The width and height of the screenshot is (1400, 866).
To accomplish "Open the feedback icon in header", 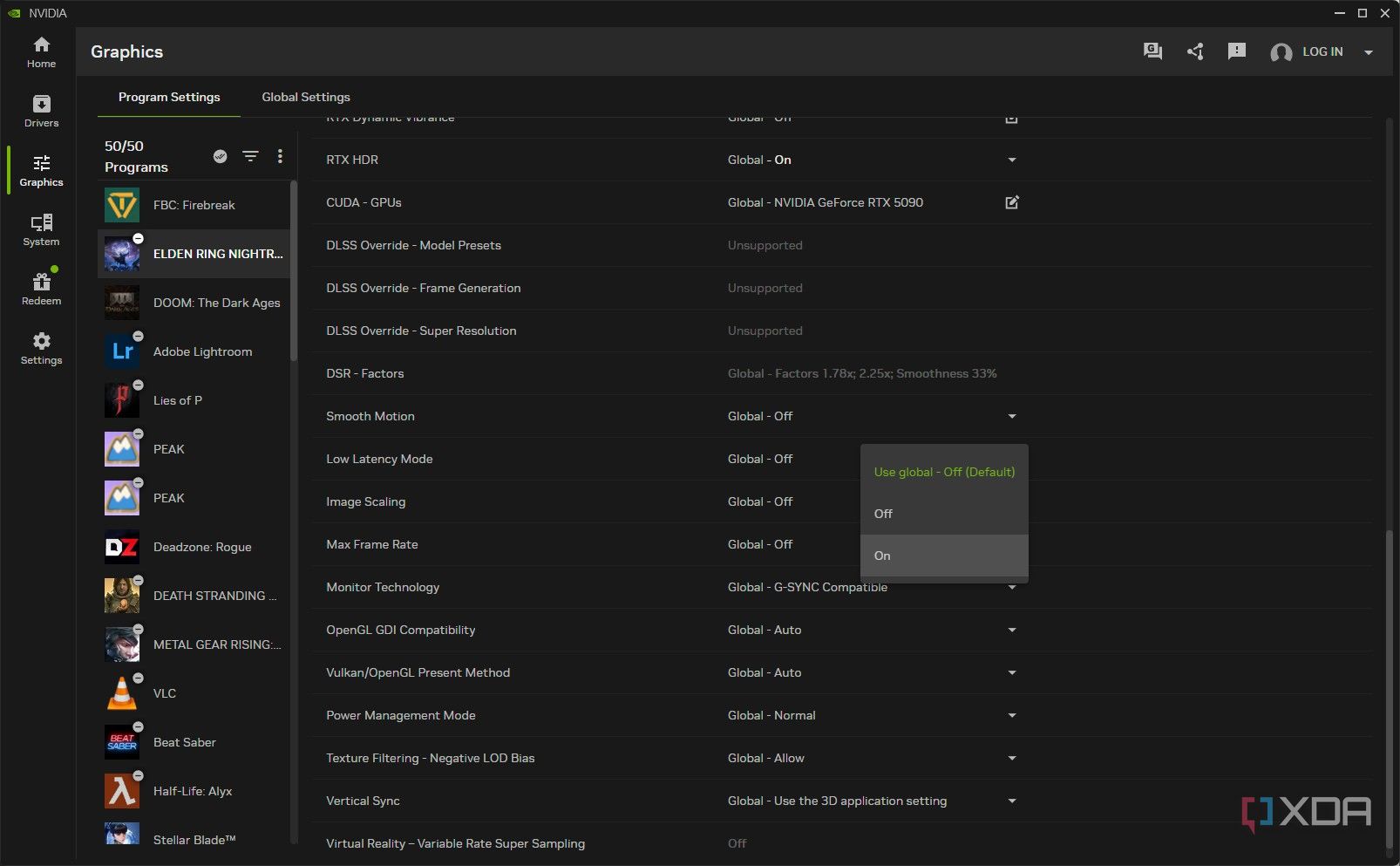I will click(1236, 51).
